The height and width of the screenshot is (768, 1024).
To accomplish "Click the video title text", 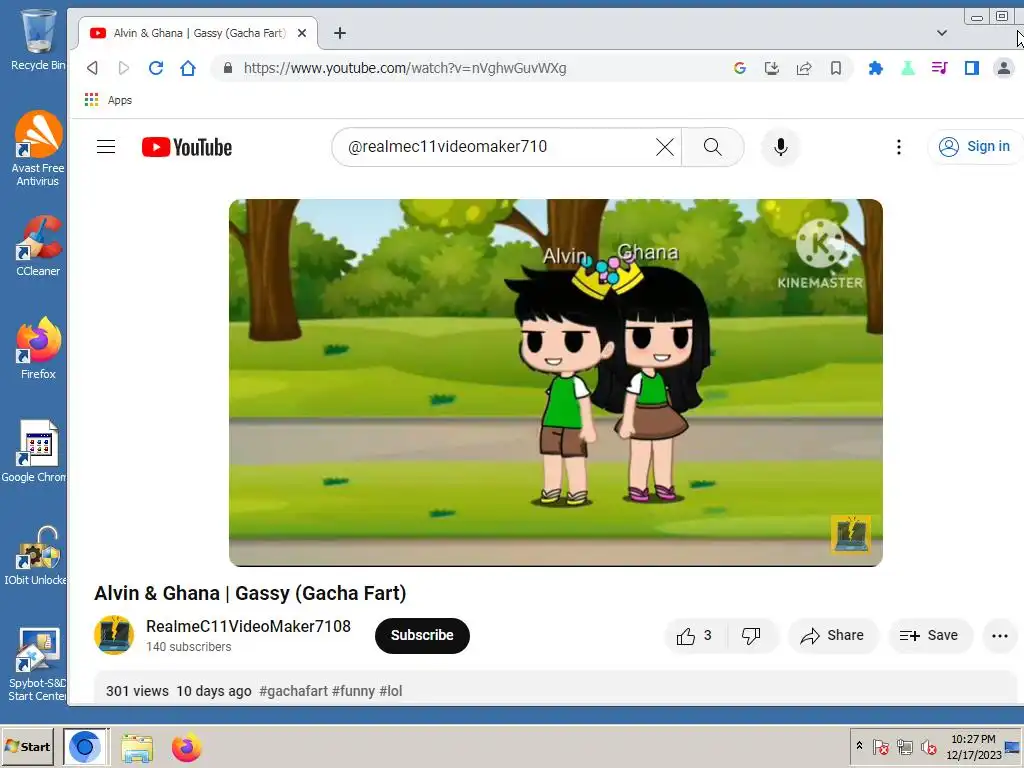I will 250,593.
